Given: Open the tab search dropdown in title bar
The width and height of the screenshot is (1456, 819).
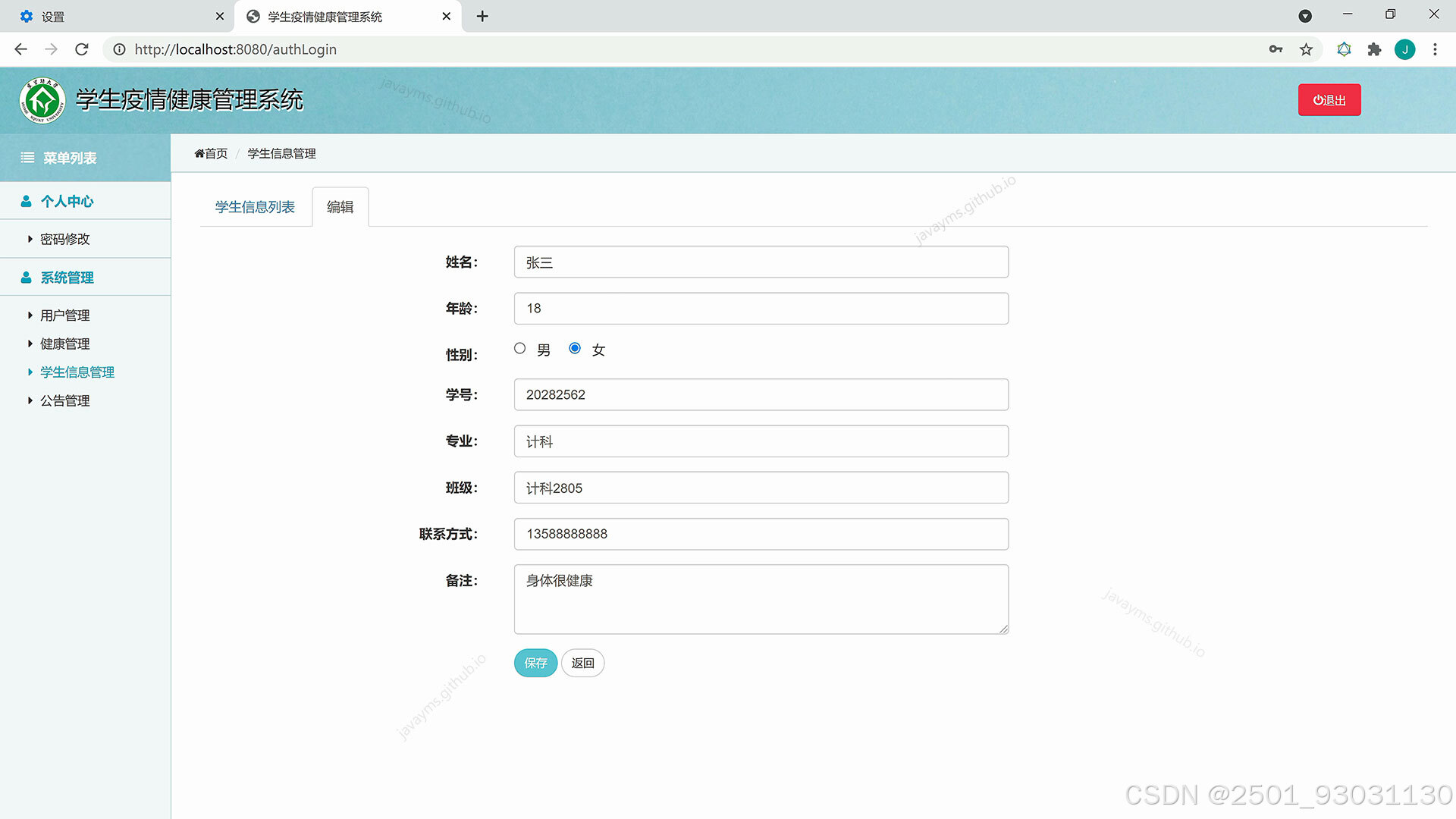Looking at the screenshot, I should pyautogui.click(x=1305, y=16).
